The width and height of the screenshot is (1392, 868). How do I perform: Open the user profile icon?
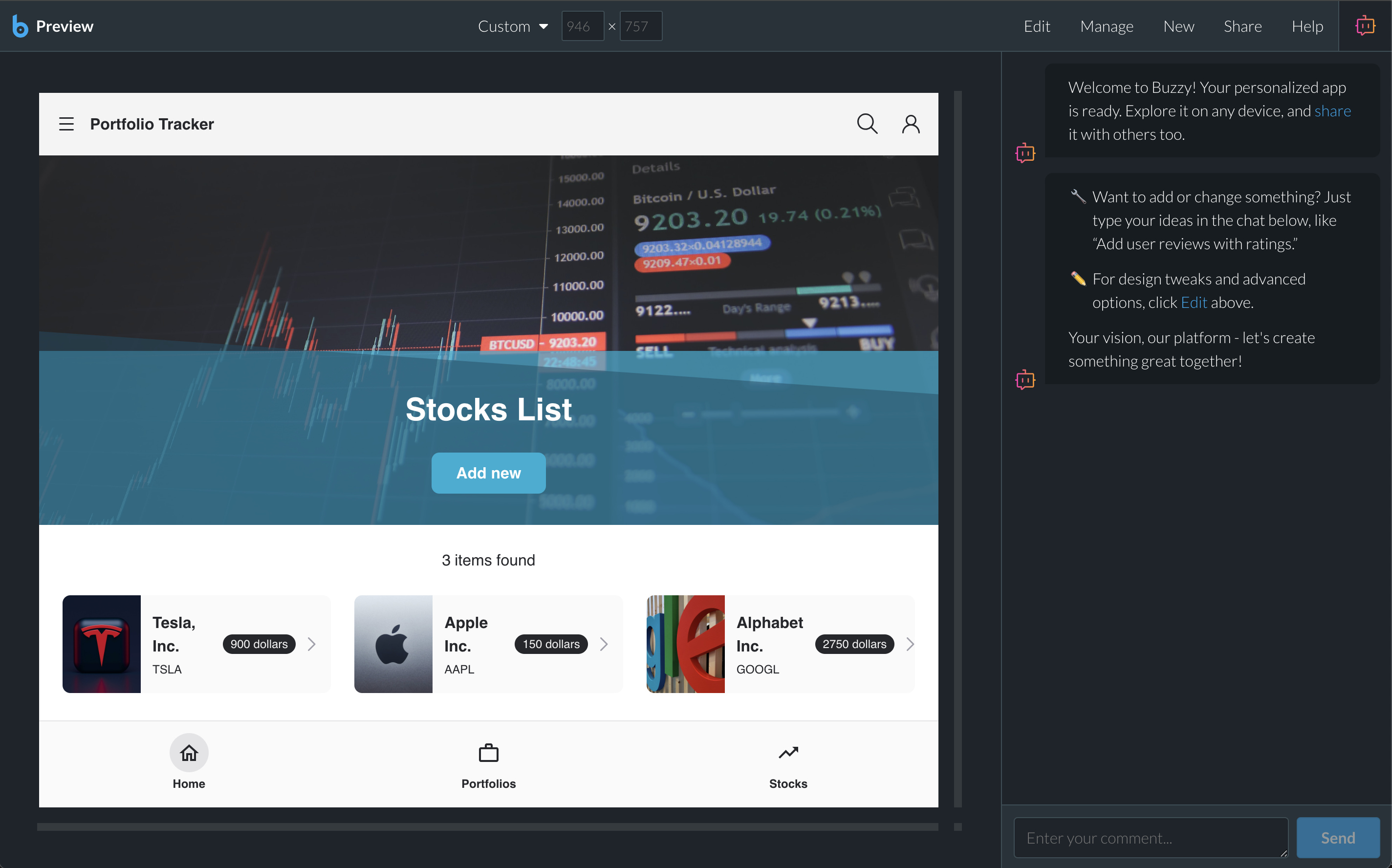click(911, 124)
